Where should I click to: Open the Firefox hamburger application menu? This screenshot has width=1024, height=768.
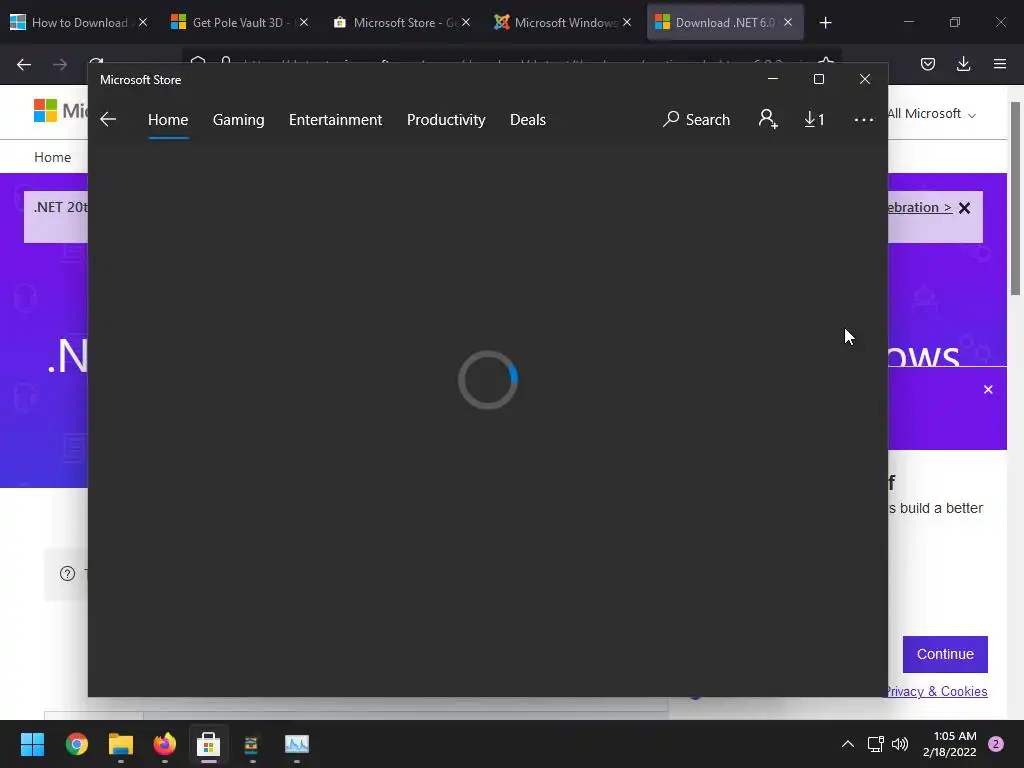click(x=1000, y=64)
